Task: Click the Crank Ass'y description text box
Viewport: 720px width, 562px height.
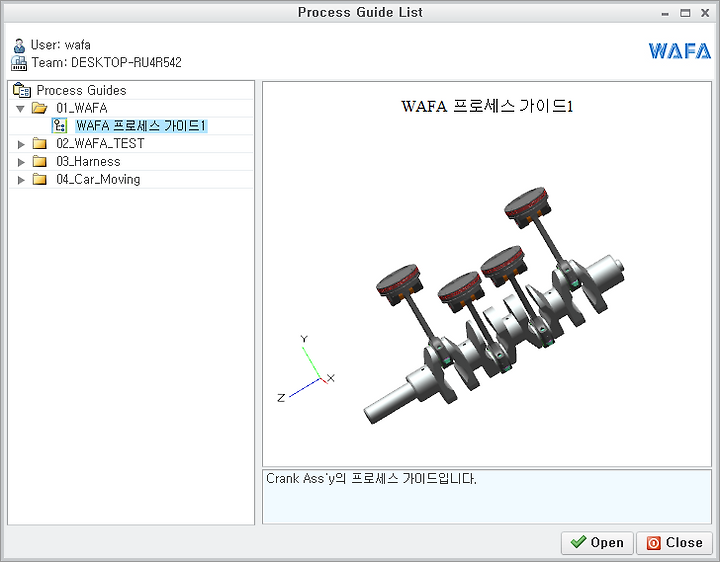Action: coord(487,497)
